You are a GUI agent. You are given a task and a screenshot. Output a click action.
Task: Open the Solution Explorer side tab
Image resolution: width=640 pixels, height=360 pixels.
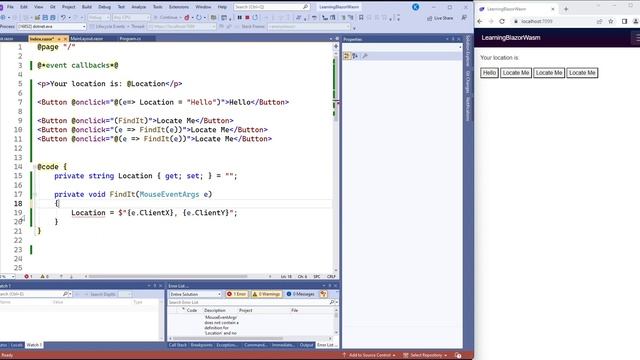pos(468,51)
